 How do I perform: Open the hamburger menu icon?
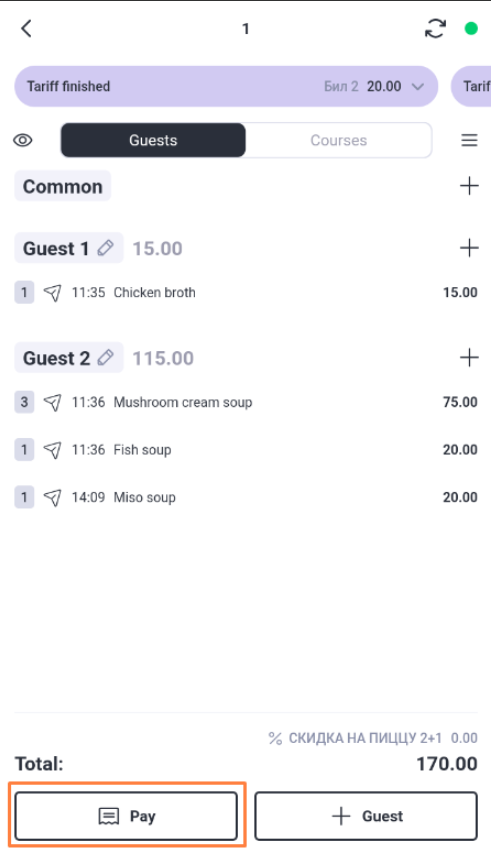[469, 141]
